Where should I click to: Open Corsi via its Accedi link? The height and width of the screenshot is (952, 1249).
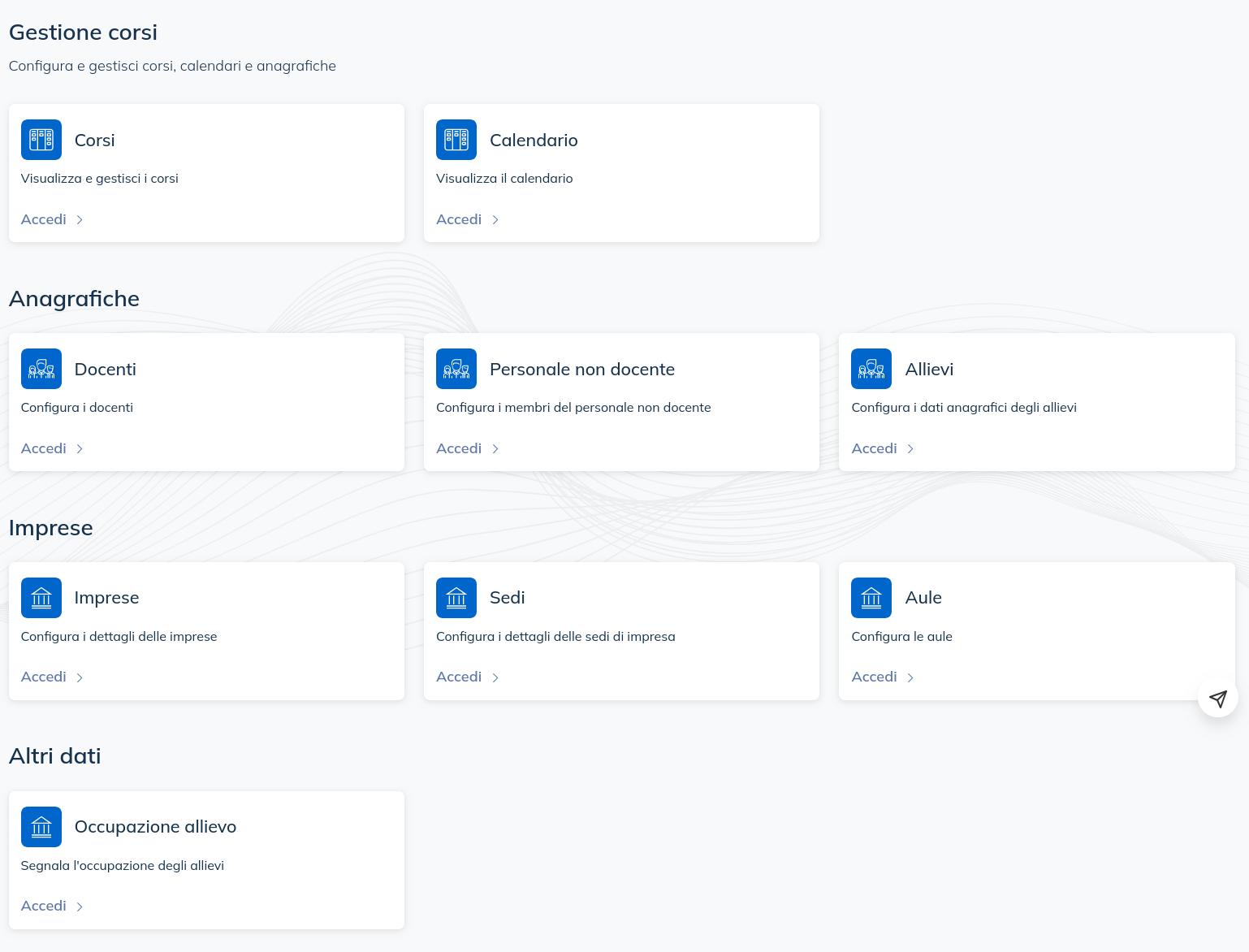coord(45,219)
